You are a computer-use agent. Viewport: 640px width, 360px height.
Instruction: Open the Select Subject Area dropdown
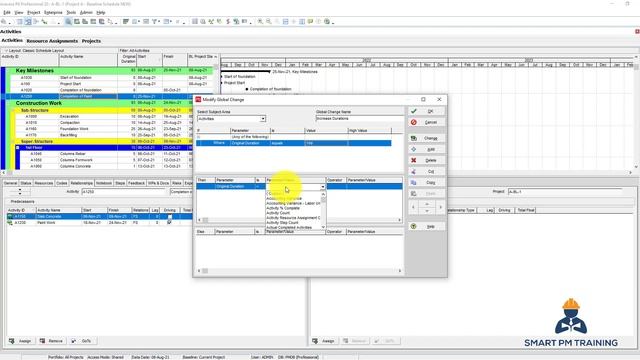pyautogui.click(x=263, y=119)
